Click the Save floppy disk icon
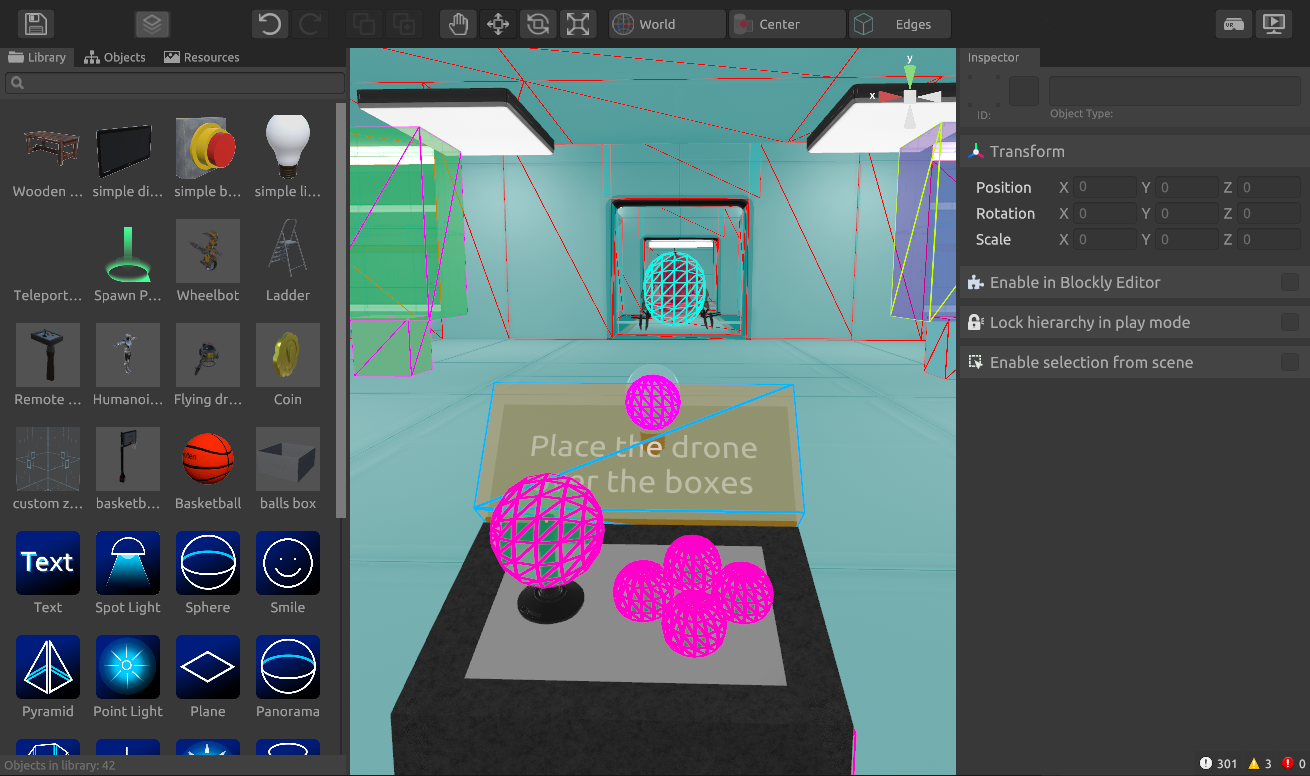The width and height of the screenshot is (1310, 776). point(36,24)
